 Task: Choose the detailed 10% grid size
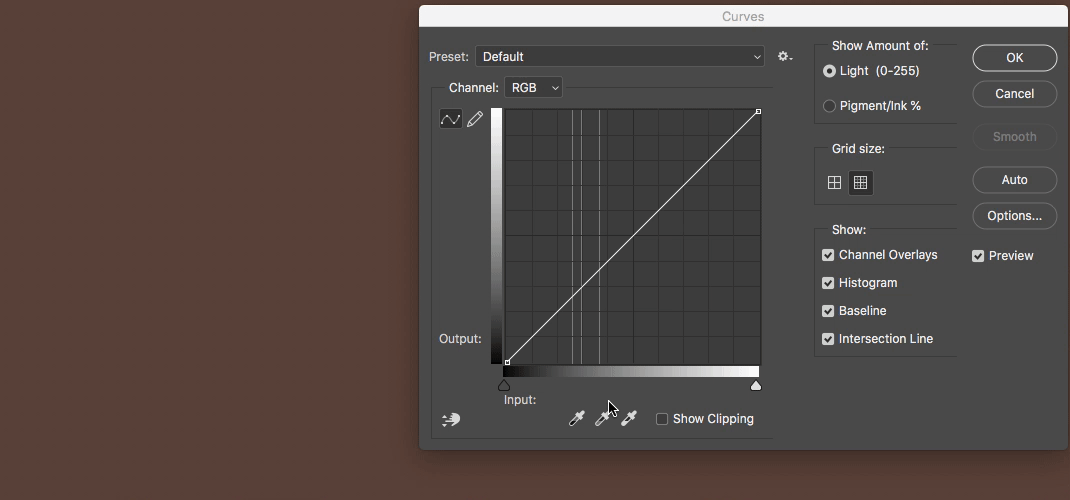pos(861,183)
